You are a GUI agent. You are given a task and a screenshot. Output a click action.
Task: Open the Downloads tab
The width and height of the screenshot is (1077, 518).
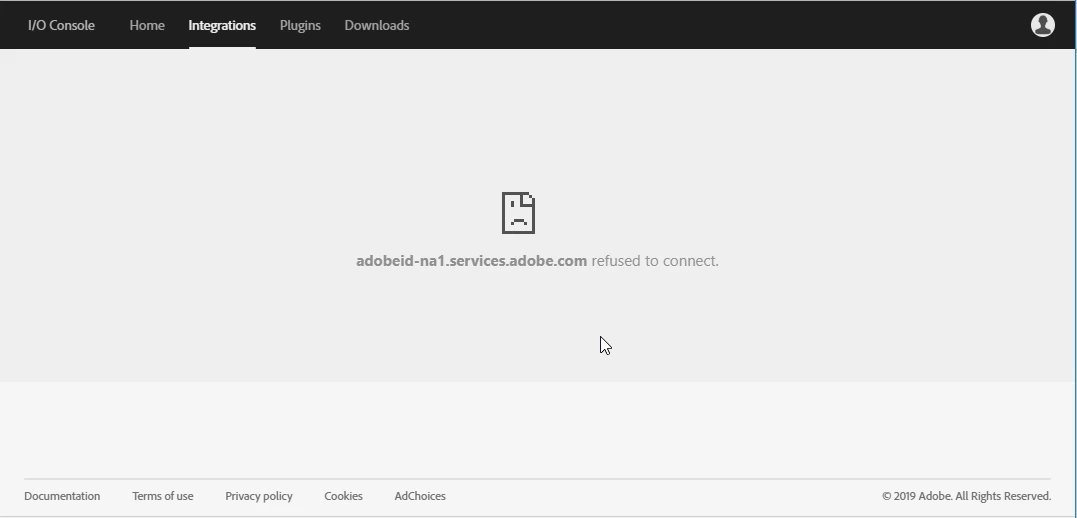376,25
